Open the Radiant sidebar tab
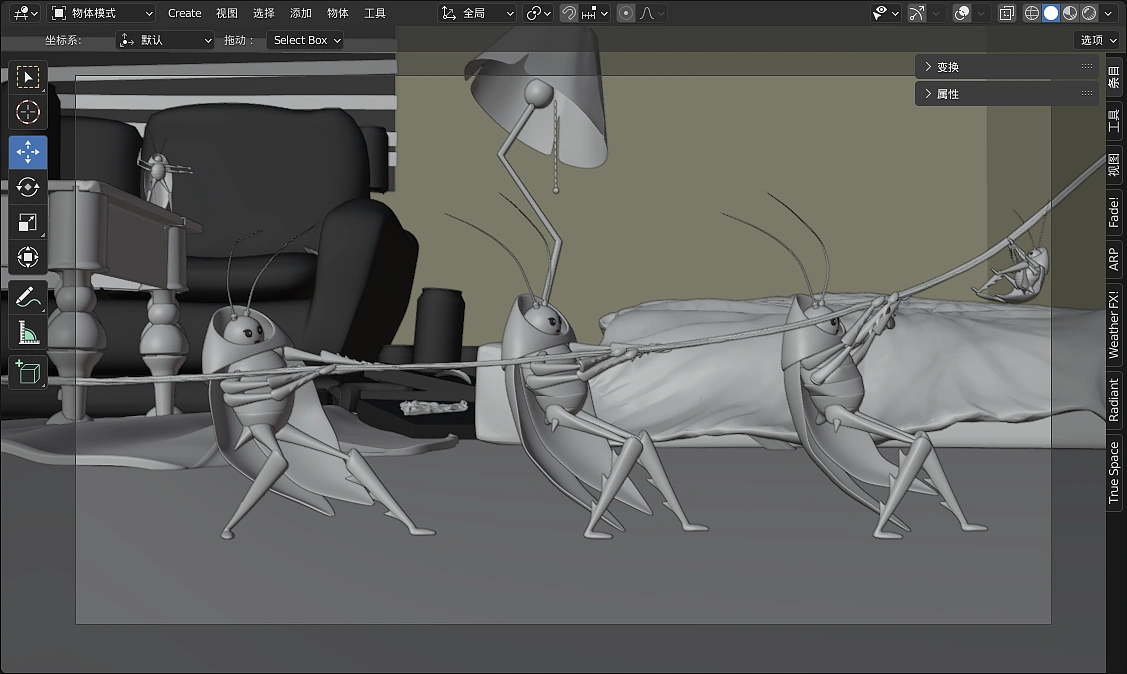The width and height of the screenshot is (1127, 674). 1114,400
